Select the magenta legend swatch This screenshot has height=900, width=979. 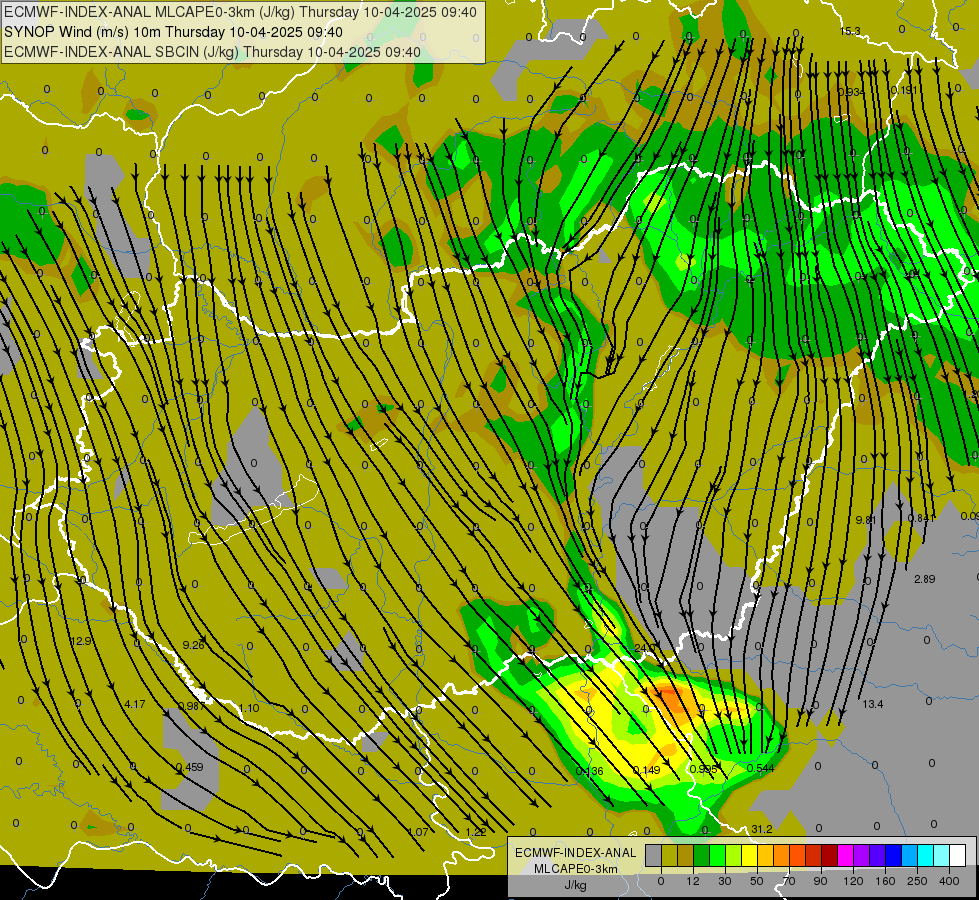tap(845, 855)
